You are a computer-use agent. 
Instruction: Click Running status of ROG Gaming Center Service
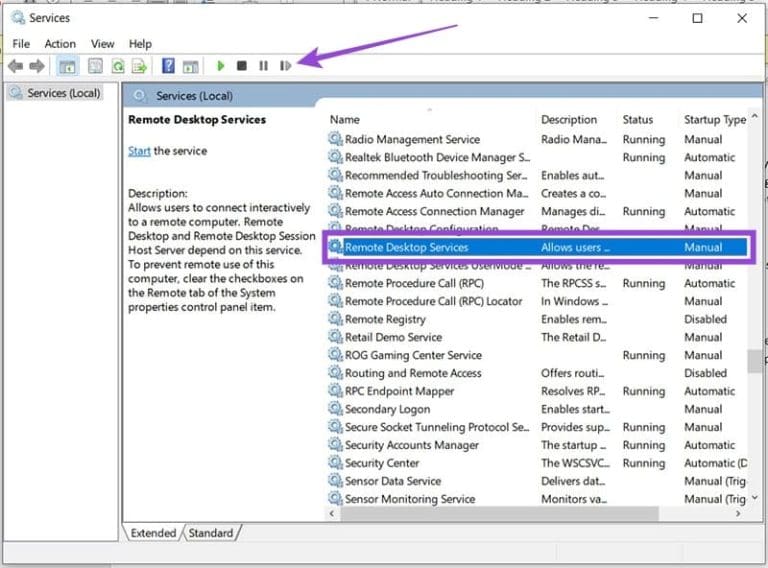click(x=644, y=355)
